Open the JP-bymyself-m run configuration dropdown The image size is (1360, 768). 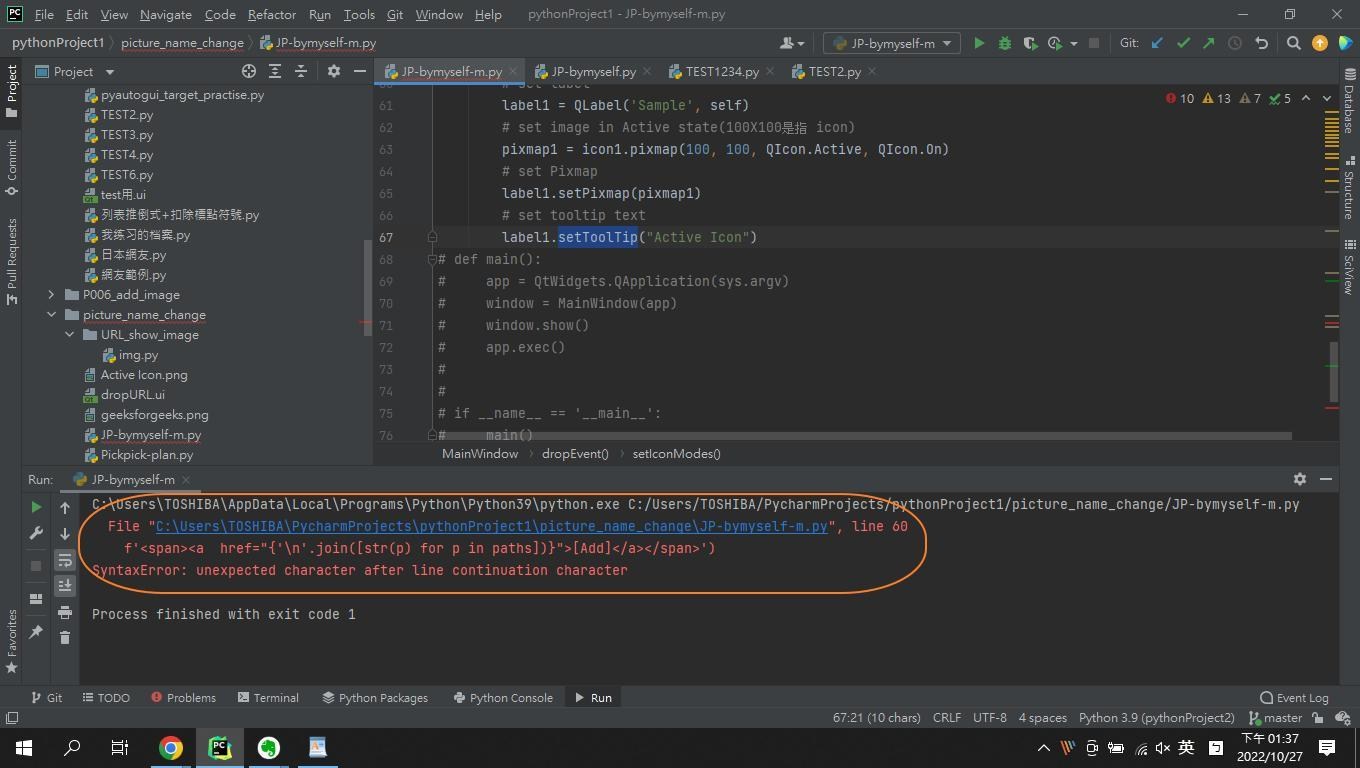pyautogui.click(x=891, y=43)
